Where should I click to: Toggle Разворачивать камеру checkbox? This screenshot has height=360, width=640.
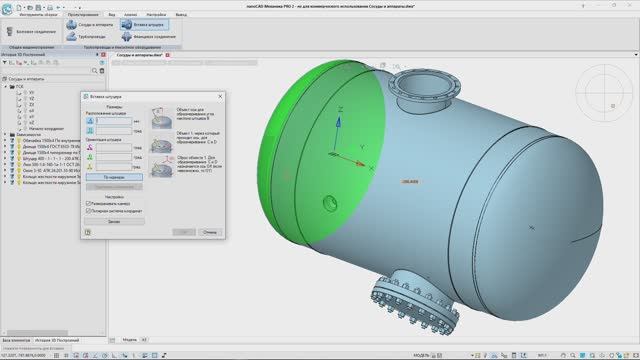(x=88, y=203)
